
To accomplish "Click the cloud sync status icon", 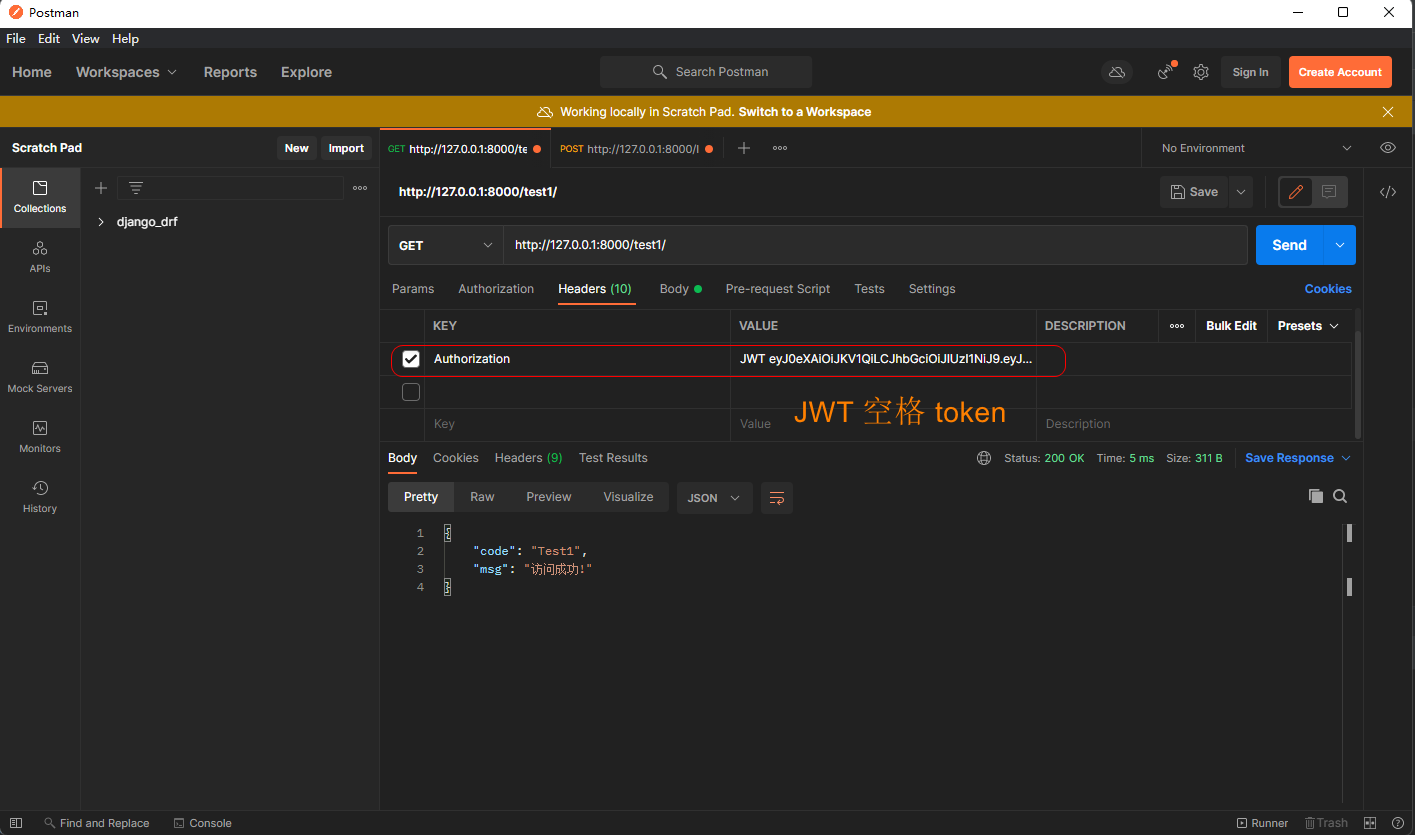I will [1117, 72].
